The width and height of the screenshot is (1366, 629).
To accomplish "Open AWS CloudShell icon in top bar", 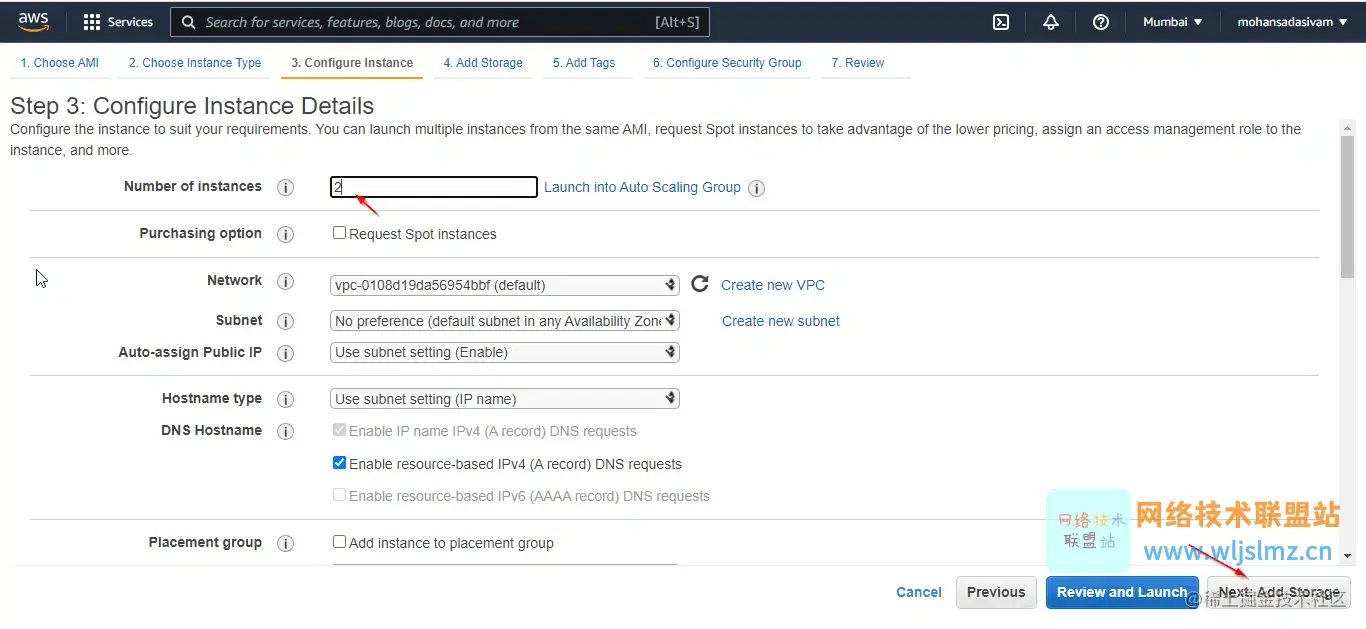I will tap(1001, 22).
